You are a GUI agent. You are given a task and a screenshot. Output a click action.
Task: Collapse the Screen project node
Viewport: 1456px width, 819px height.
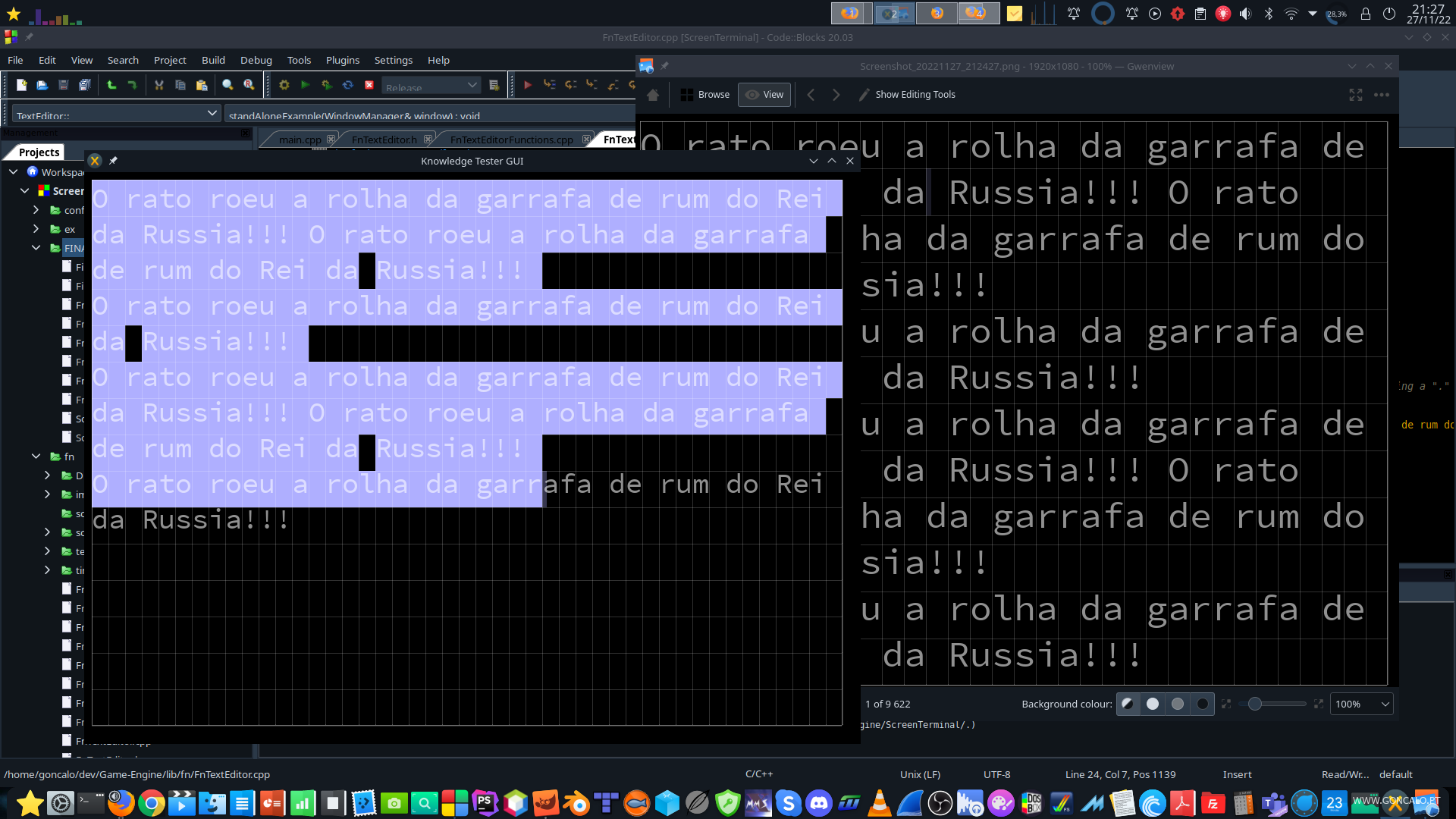coord(25,191)
